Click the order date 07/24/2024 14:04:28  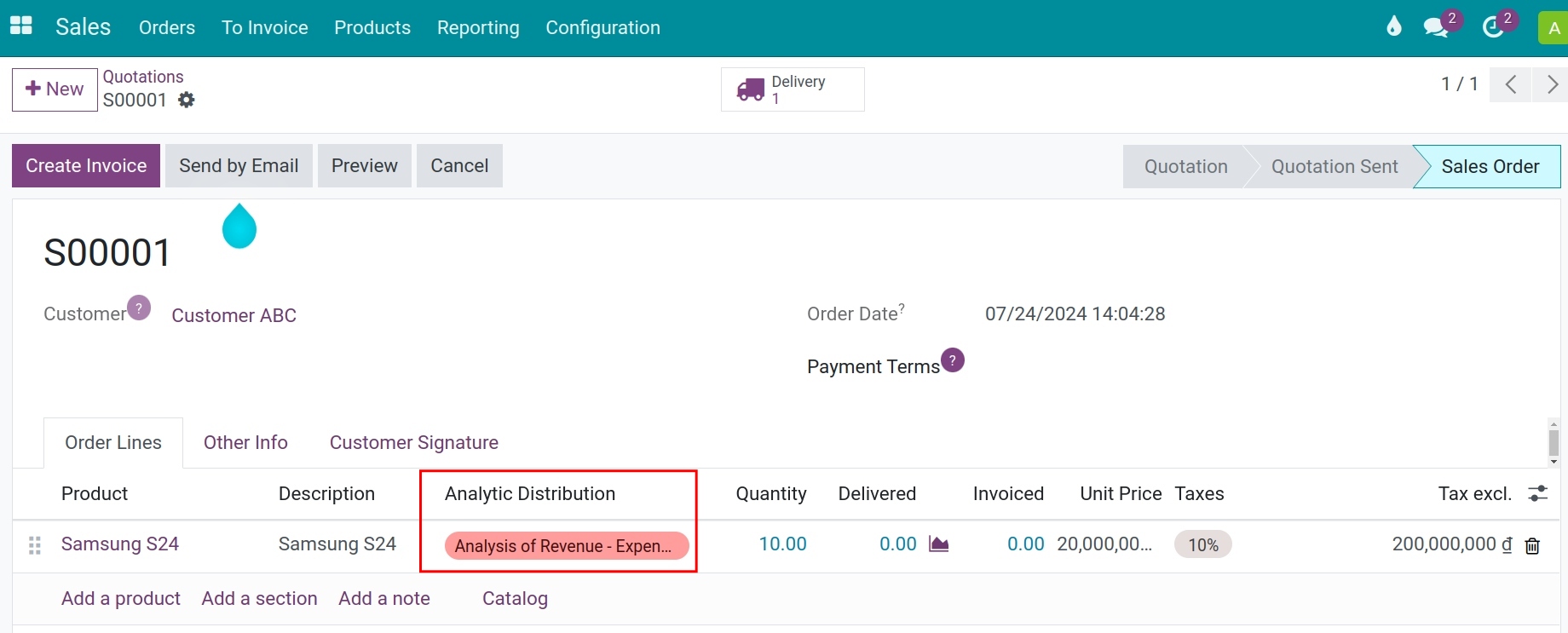point(1075,314)
